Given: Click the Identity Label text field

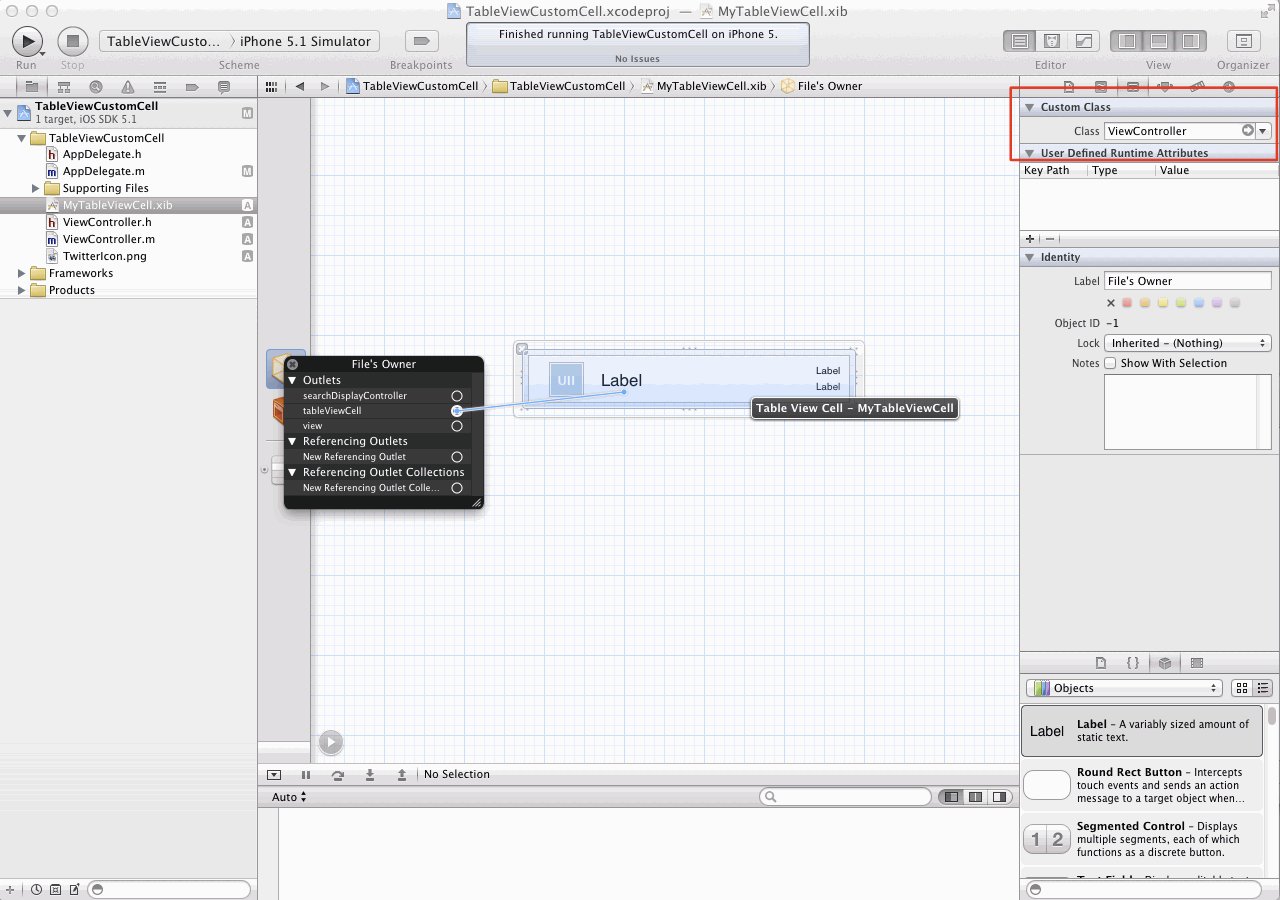Looking at the screenshot, I should 1187,281.
